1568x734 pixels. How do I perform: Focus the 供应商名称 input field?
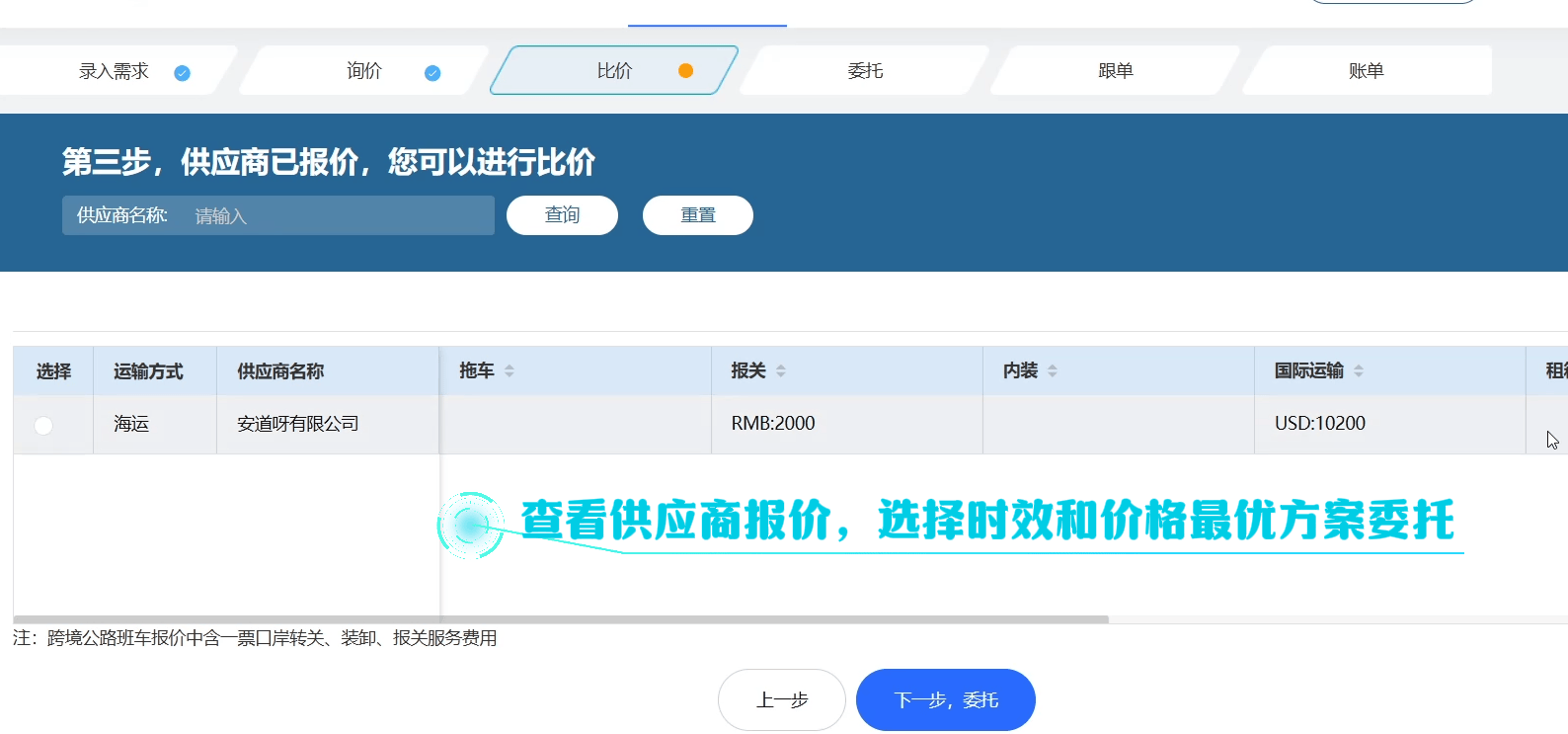336,215
